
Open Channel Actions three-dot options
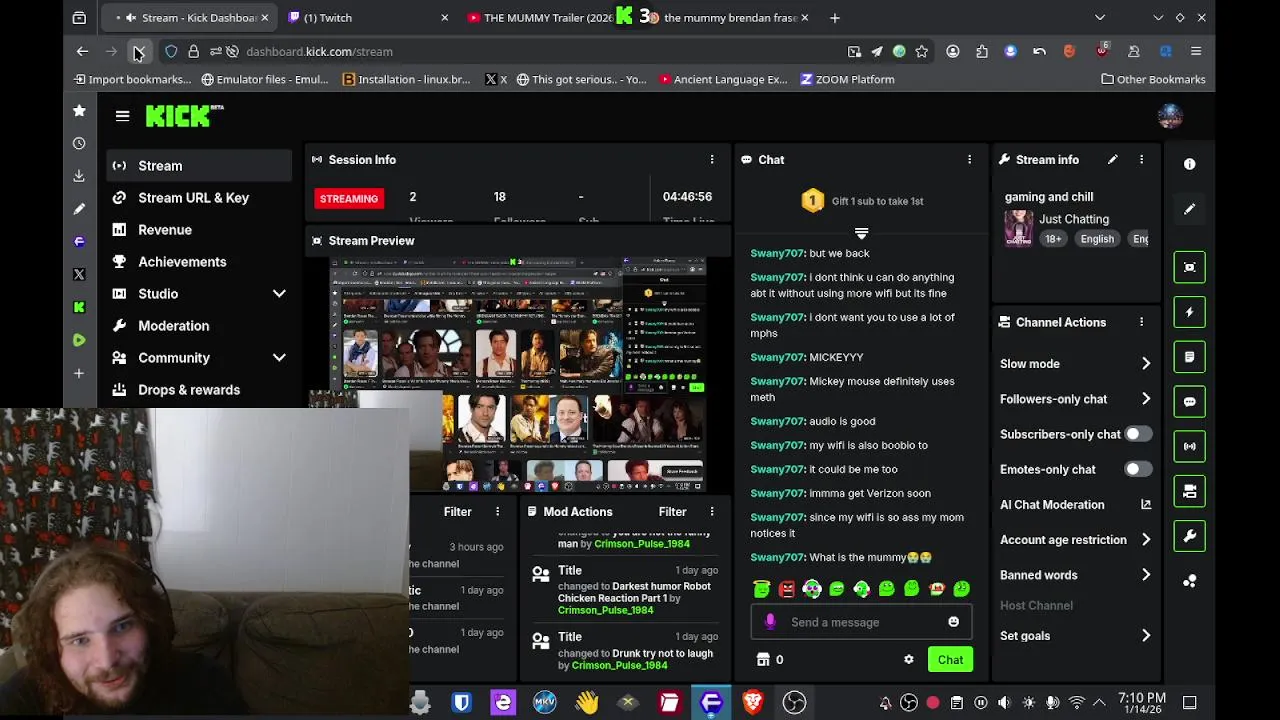(1141, 322)
